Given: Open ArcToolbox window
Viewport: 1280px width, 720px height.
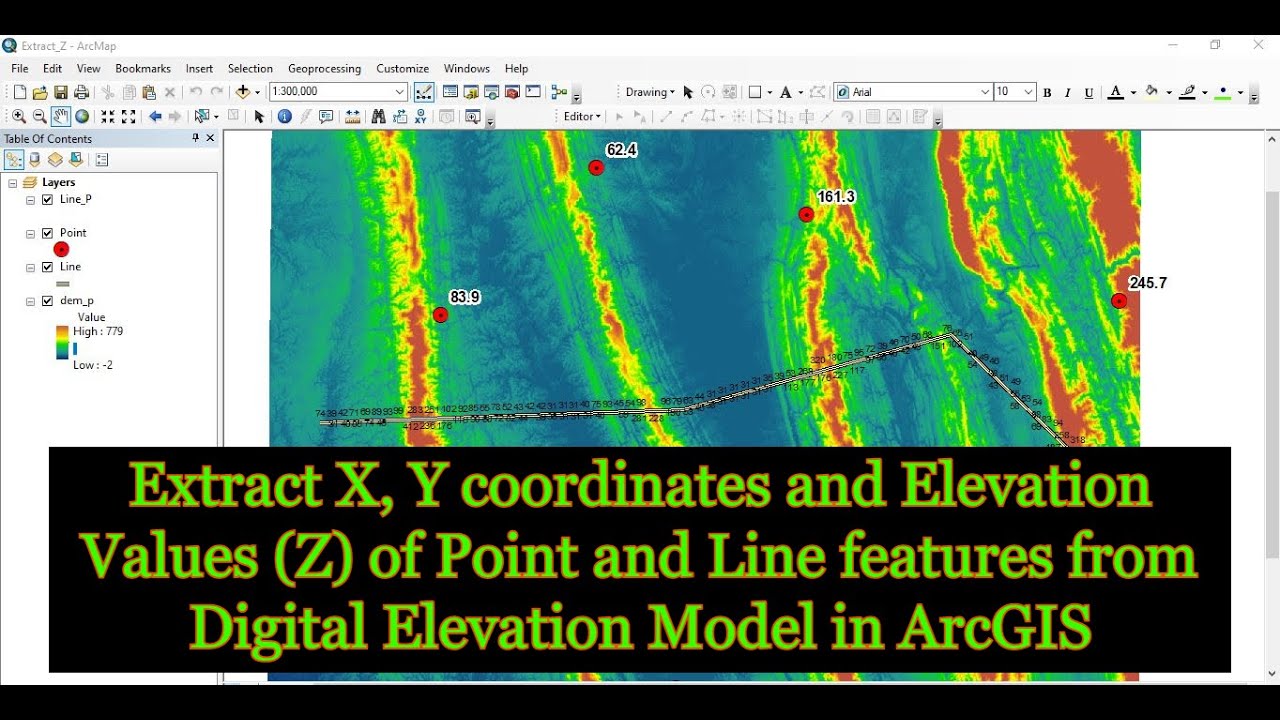Looking at the screenshot, I should [512, 92].
